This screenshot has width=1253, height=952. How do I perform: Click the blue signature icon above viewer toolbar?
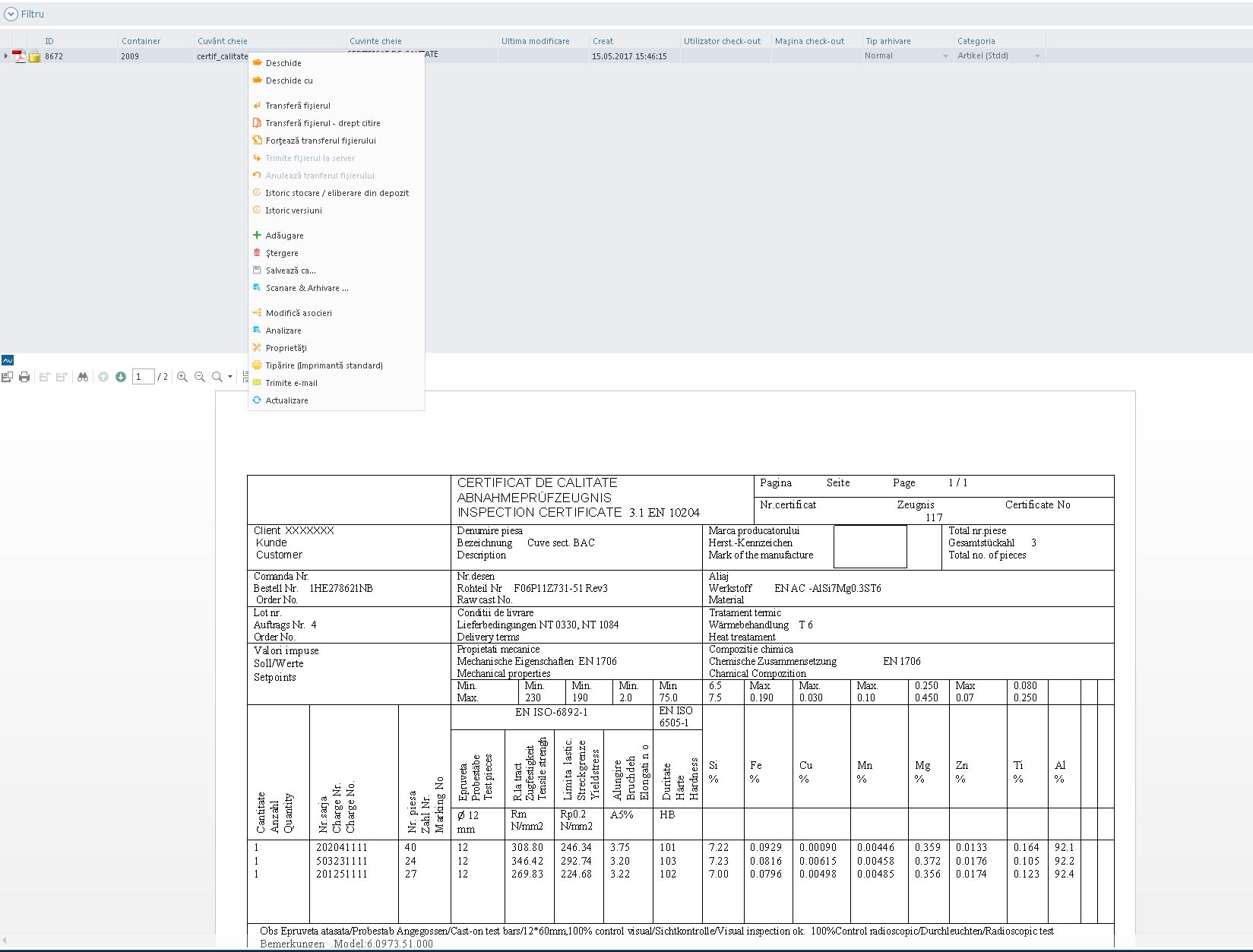click(8, 360)
